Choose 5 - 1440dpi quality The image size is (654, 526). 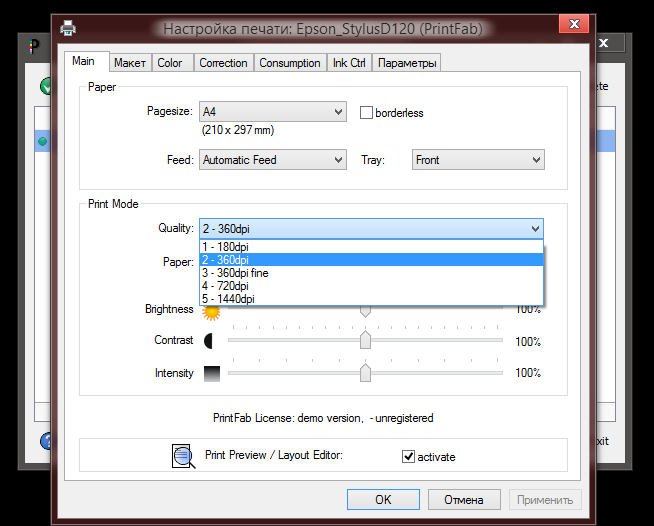372,299
